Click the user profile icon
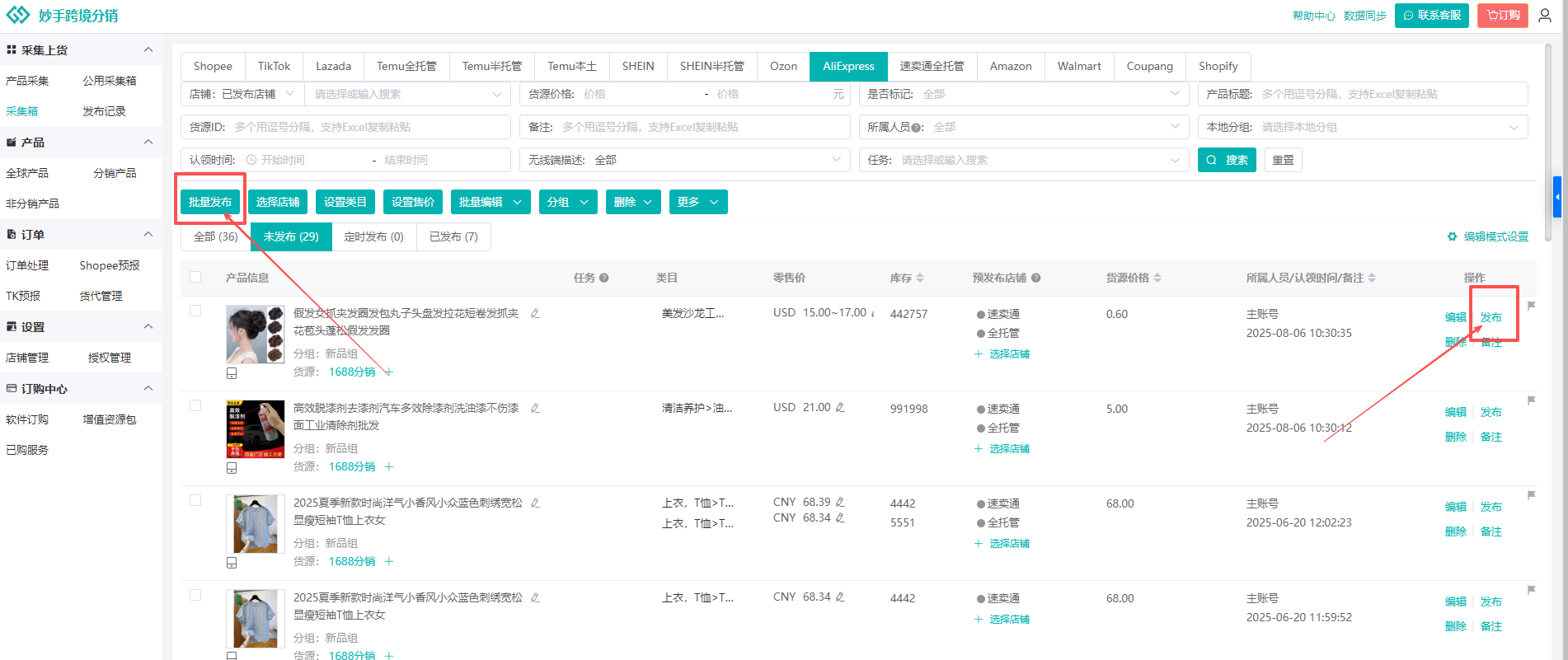Viewport: 1568px width, 660px height. tap(1544, 16)
